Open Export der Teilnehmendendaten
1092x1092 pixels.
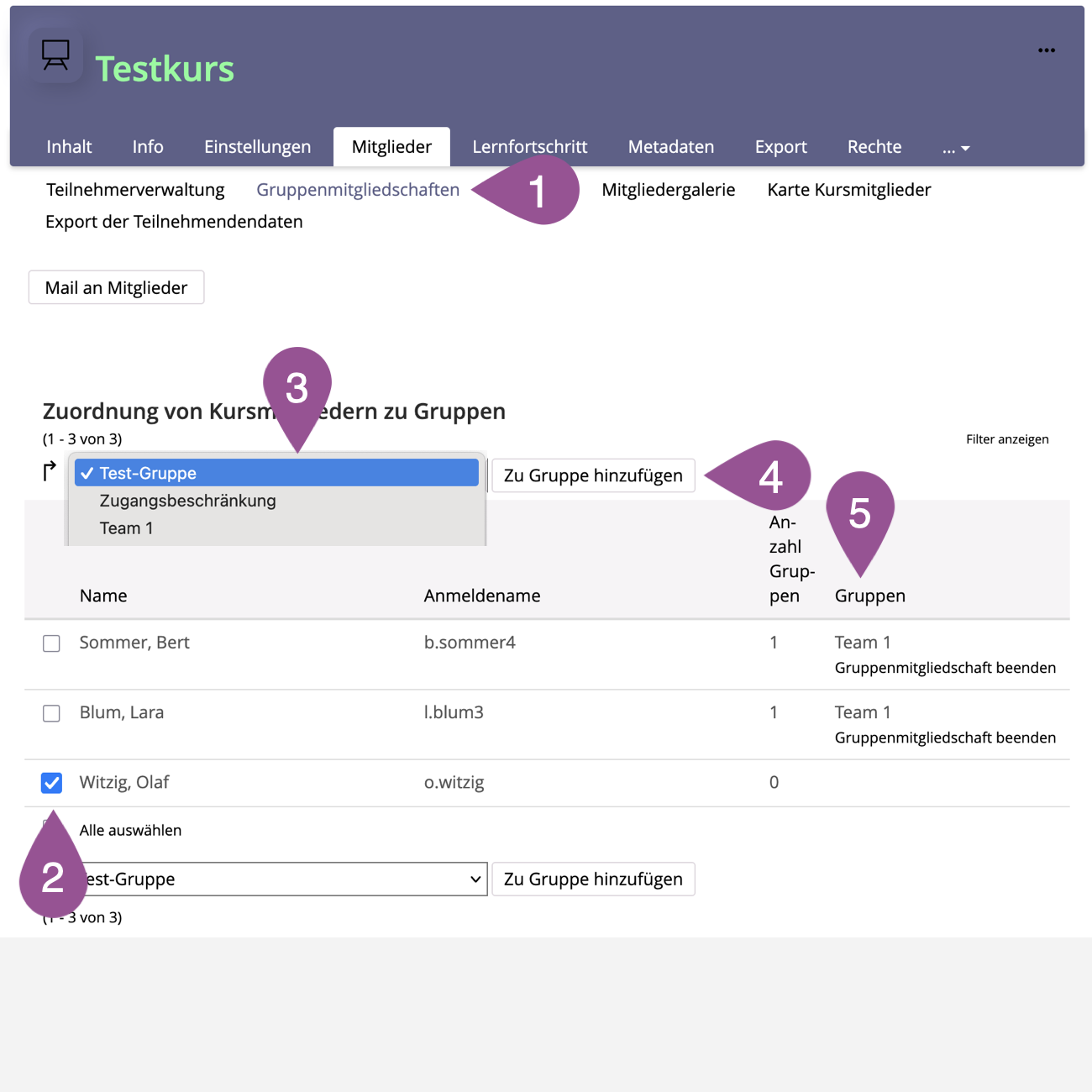pyautogui.click(x=174, y=222)
